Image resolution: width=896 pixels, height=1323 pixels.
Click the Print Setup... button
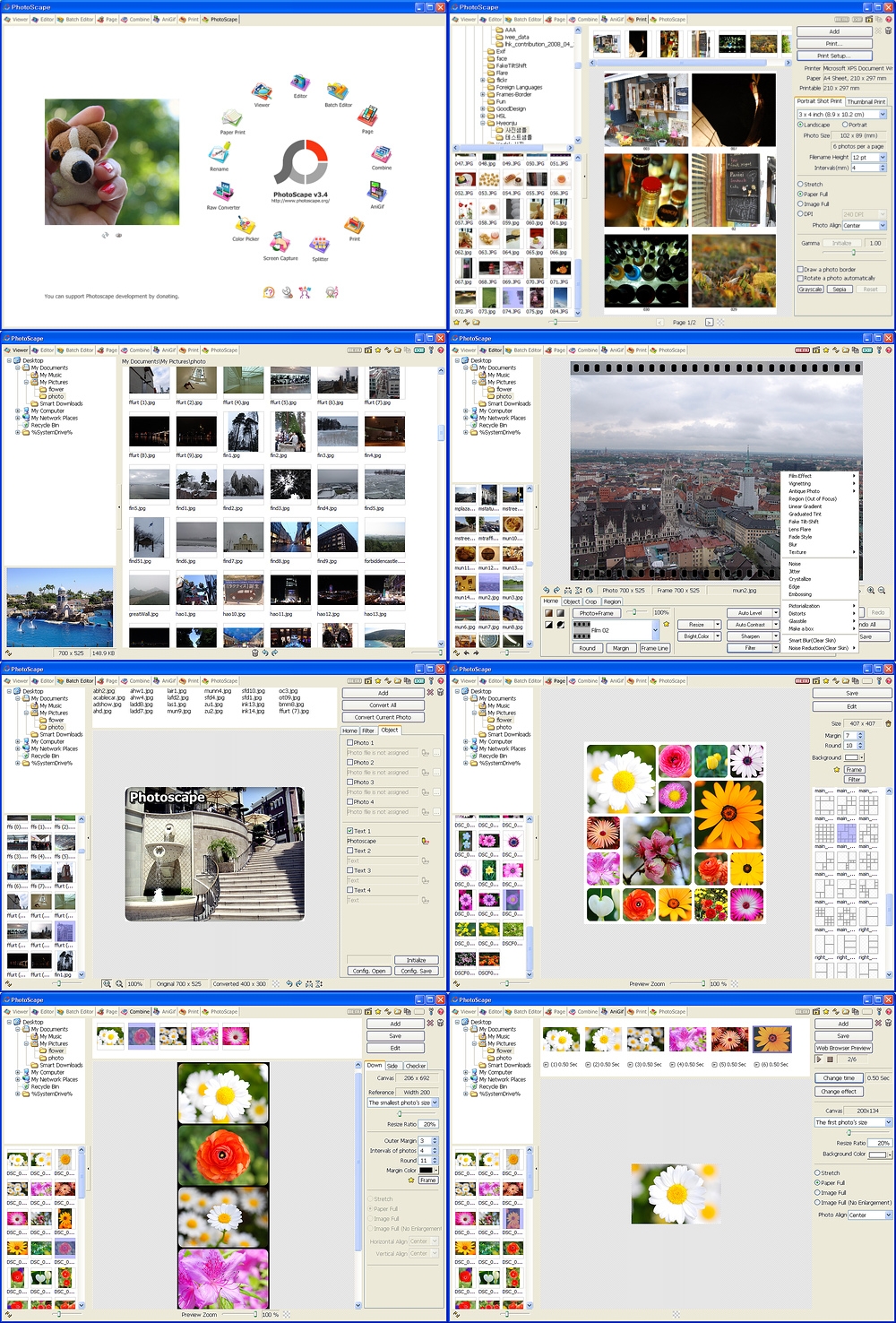[833, 56]
